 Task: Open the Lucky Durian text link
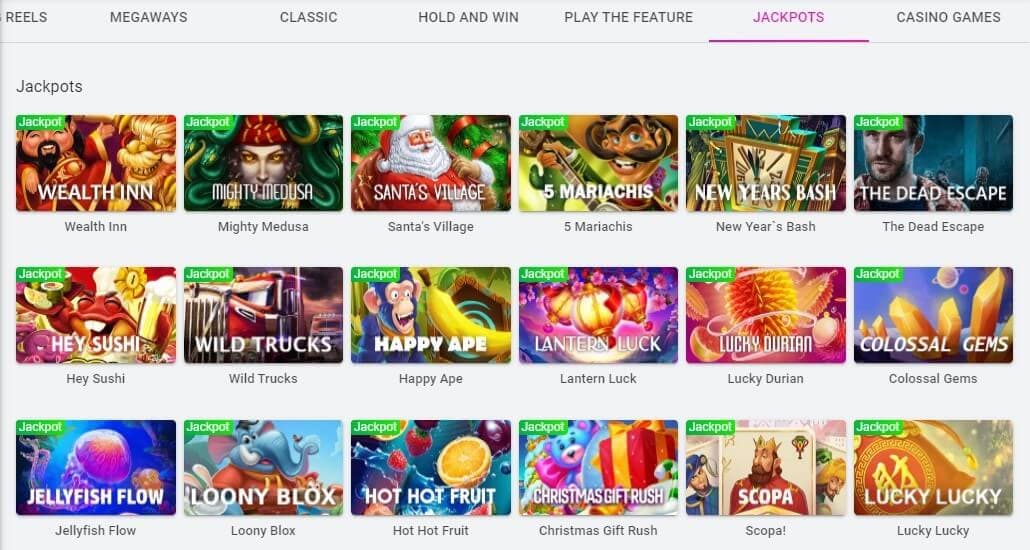[x=765, y=378]
